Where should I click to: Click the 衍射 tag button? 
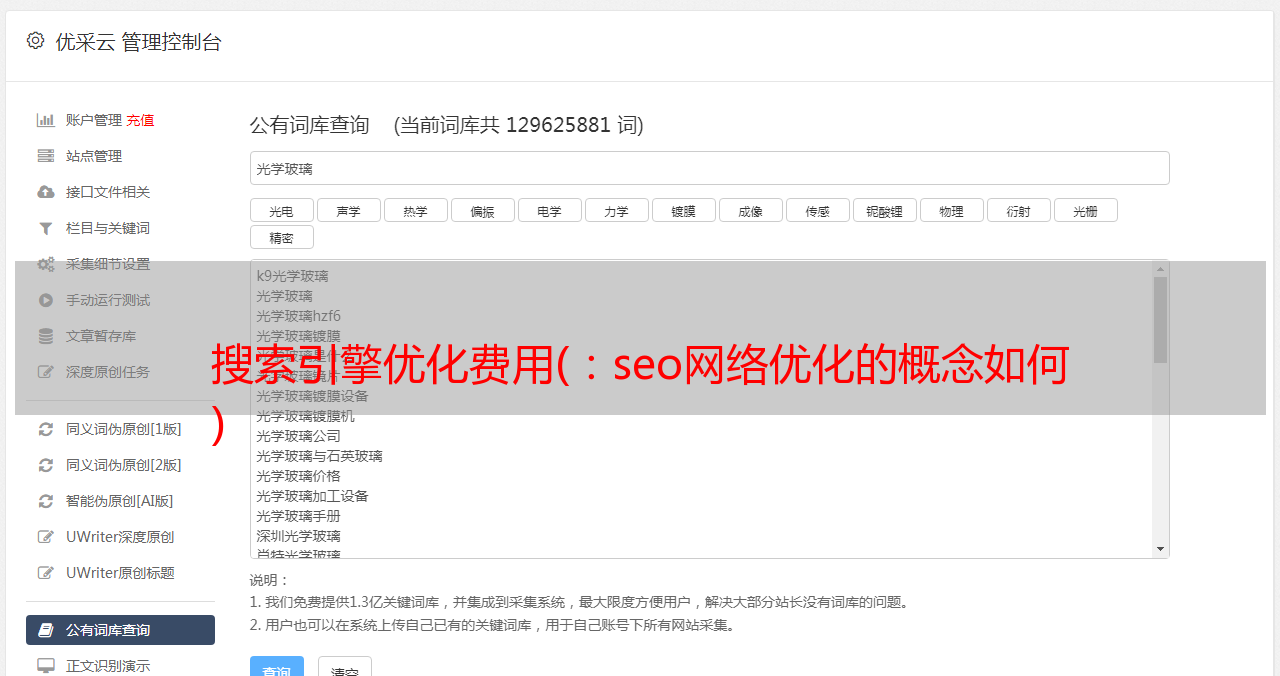tap(1019, 211)
